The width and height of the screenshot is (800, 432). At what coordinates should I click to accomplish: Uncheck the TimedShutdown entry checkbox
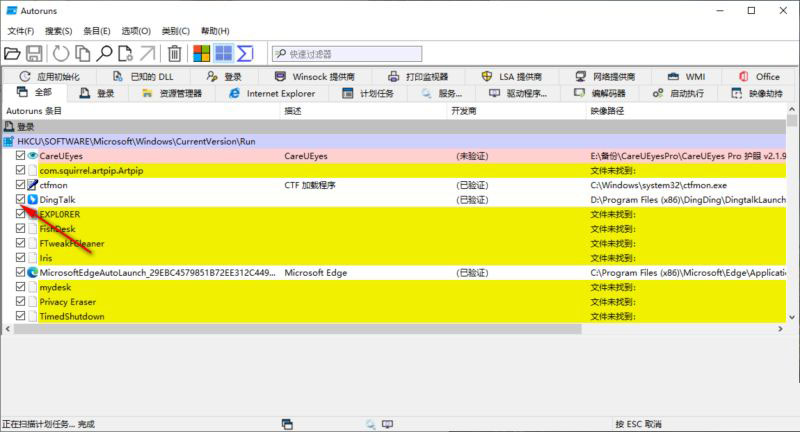click(20, 316)
